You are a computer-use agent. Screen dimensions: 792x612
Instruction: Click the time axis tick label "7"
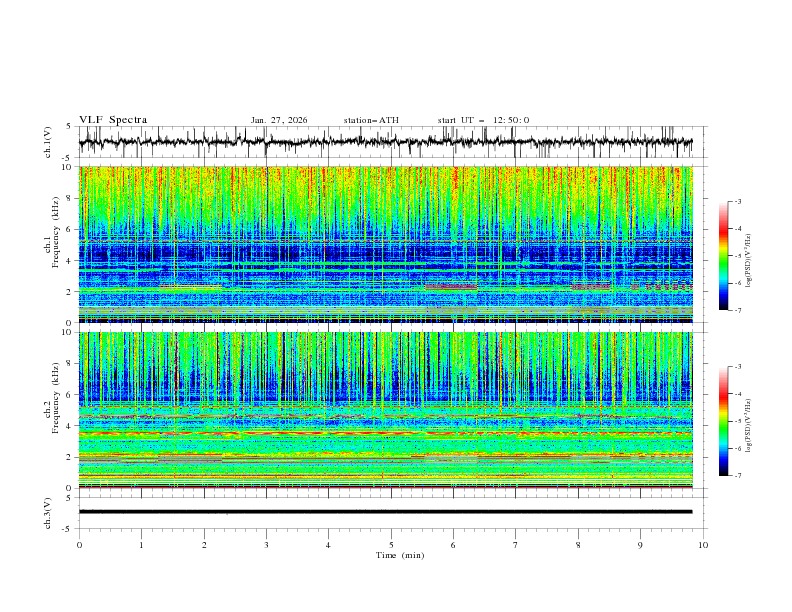tap(515, 545)
